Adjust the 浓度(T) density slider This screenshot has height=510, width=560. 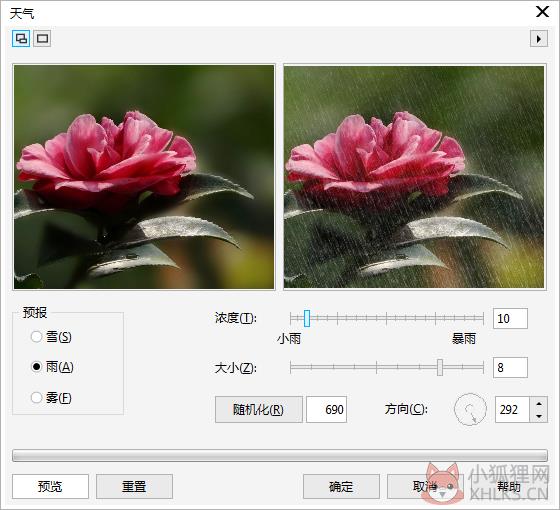(x=307, y=318)
